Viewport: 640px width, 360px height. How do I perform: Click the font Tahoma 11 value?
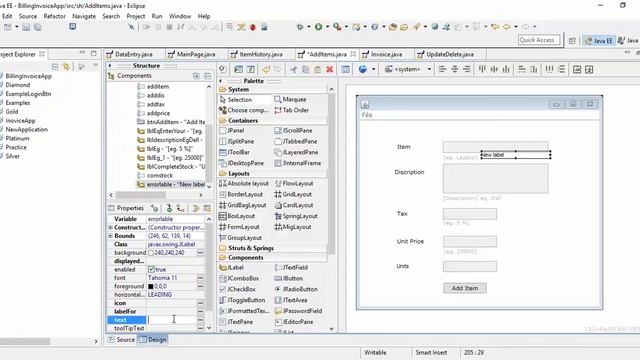pos(162,278)
